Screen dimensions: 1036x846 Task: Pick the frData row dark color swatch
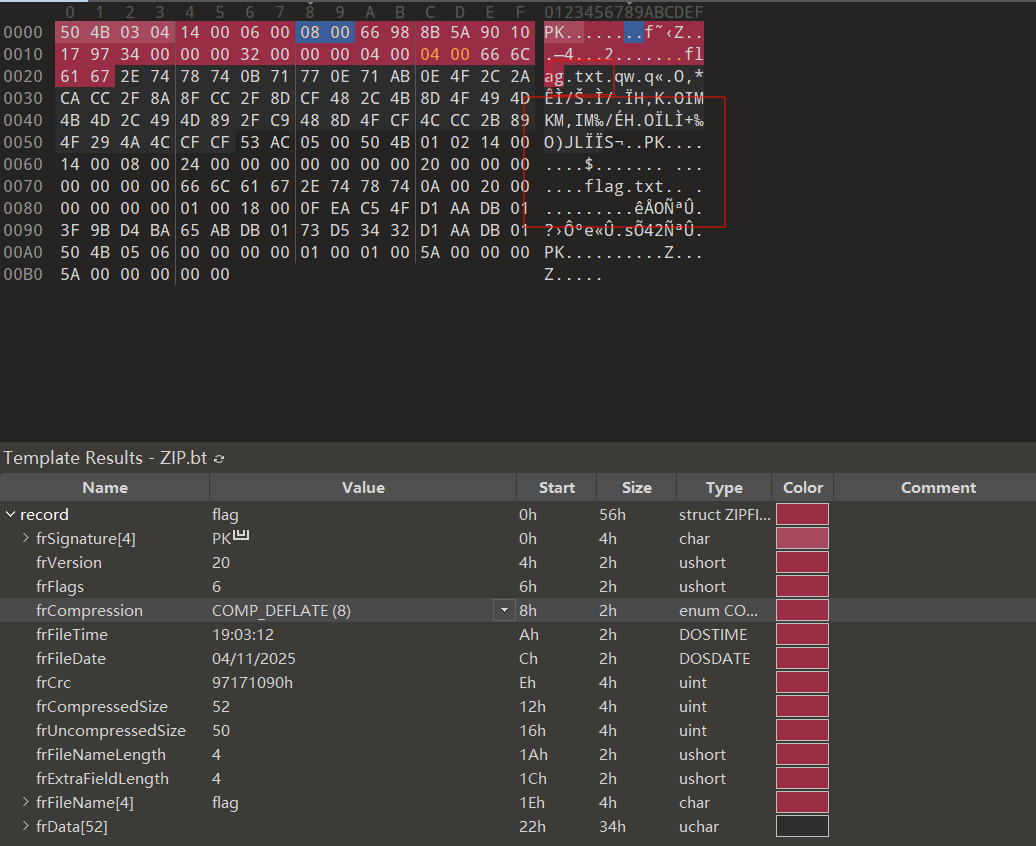click(802, 826)
